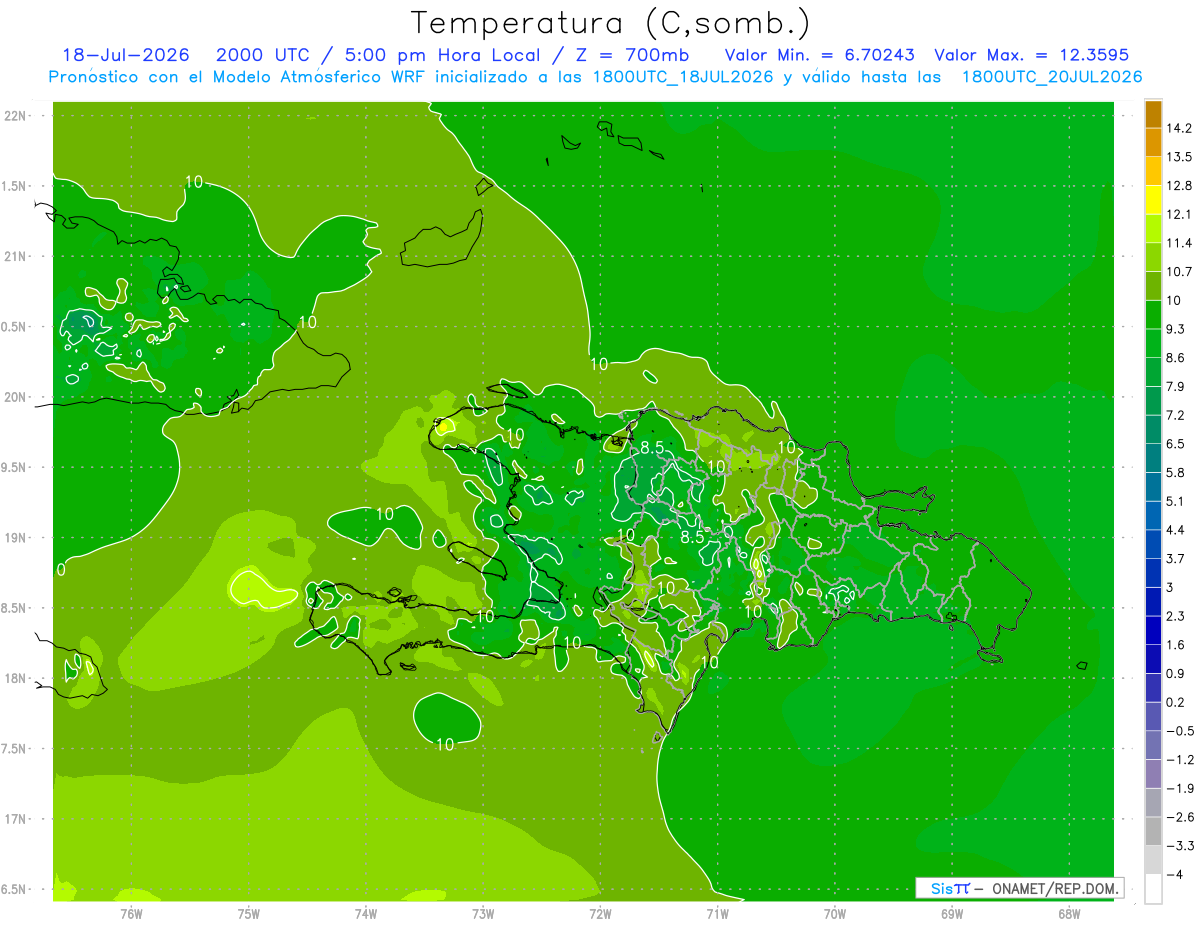Click the '13.5' colorbar value
Image resolution: width=1200 pixels, height=927 pixels.
click(1180, 157)
